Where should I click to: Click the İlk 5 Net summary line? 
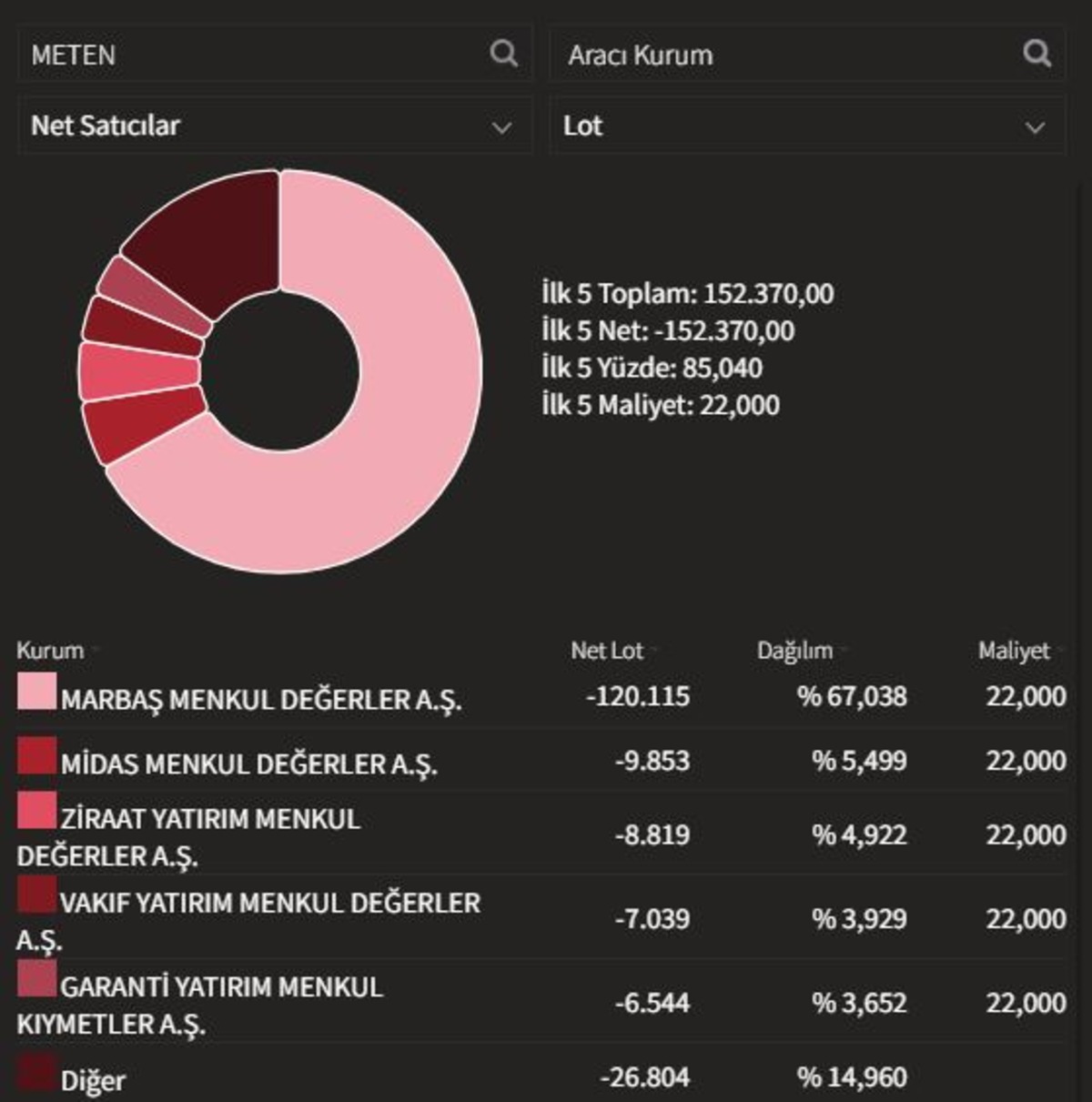pyautogui.click(x=667, y=331)
